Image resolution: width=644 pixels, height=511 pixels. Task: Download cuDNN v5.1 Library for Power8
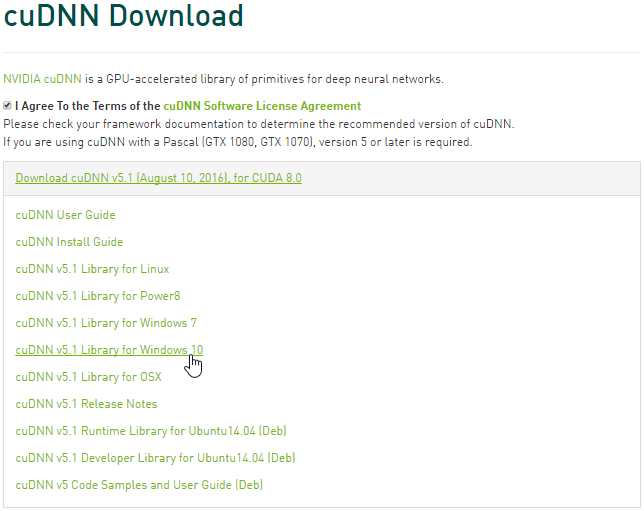tap(98, 296)
